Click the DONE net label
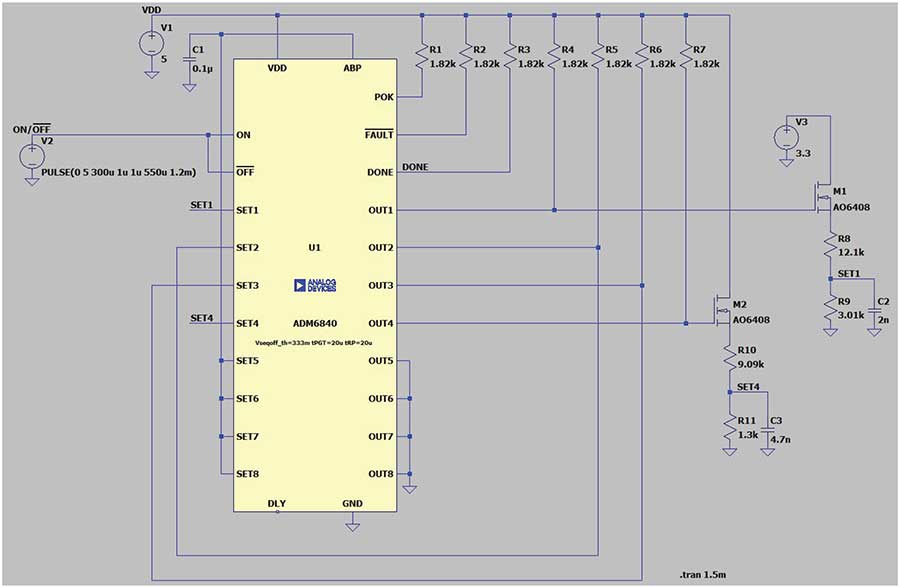 click(415, 167)
